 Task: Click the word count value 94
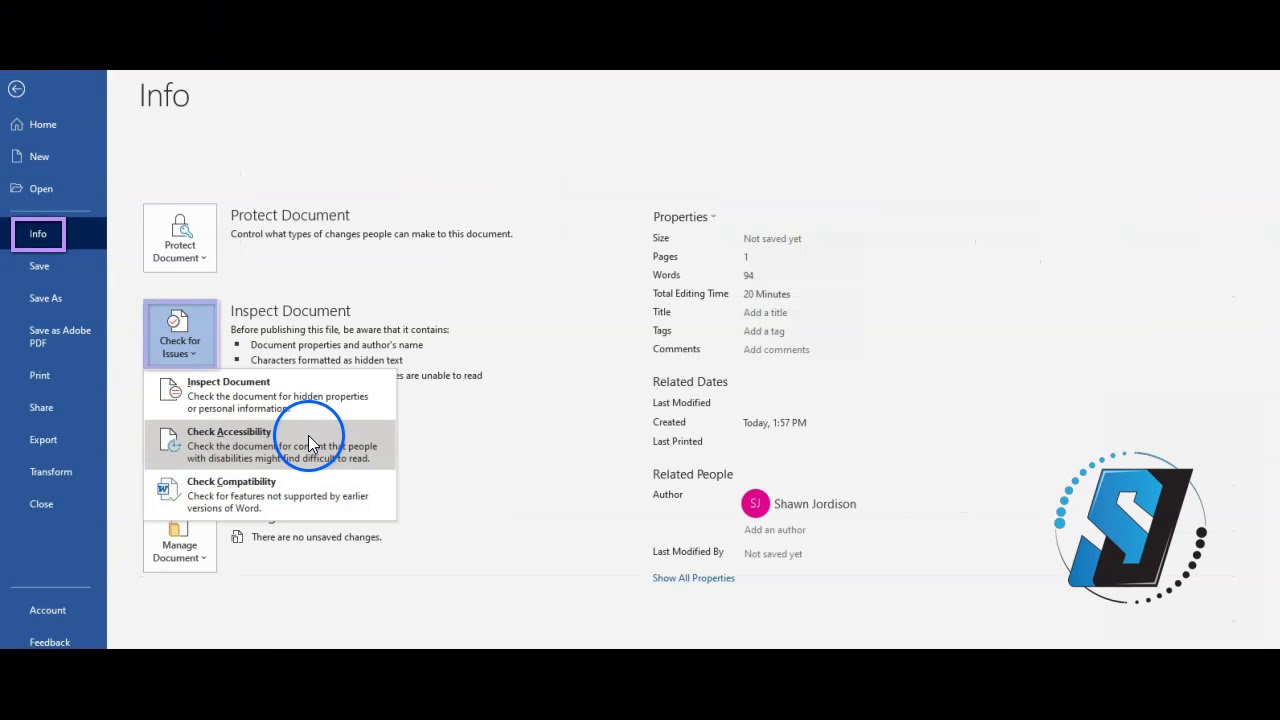pyautogui.click(x=748, y=276)
